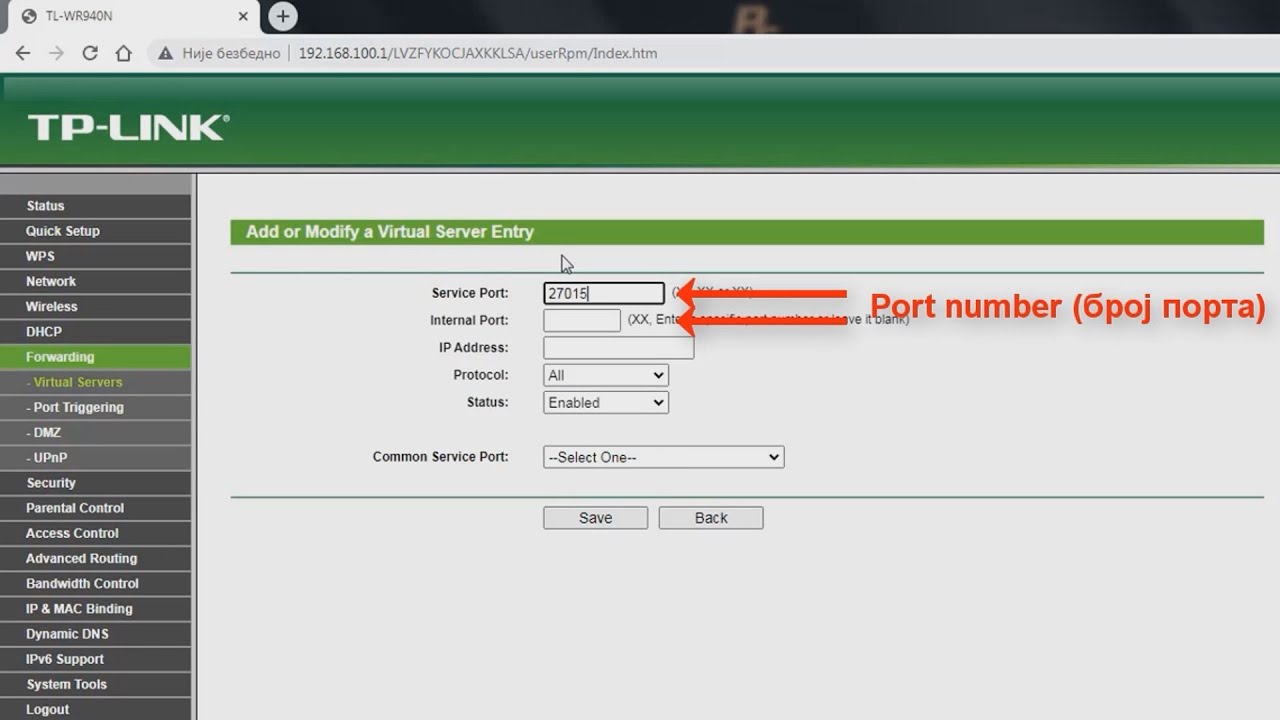
Task: Open a new browser tab
Action: click(x=283, y=16)
